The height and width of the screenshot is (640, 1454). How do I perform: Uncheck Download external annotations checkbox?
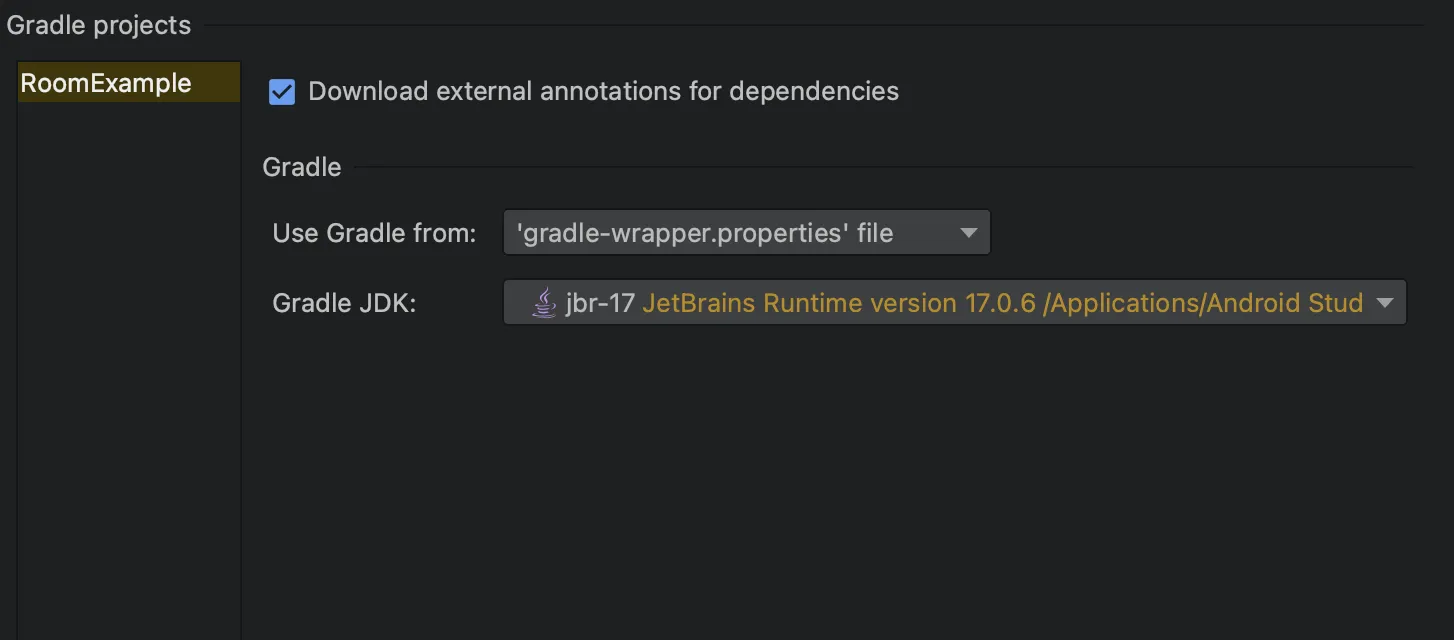coord(282,92)
